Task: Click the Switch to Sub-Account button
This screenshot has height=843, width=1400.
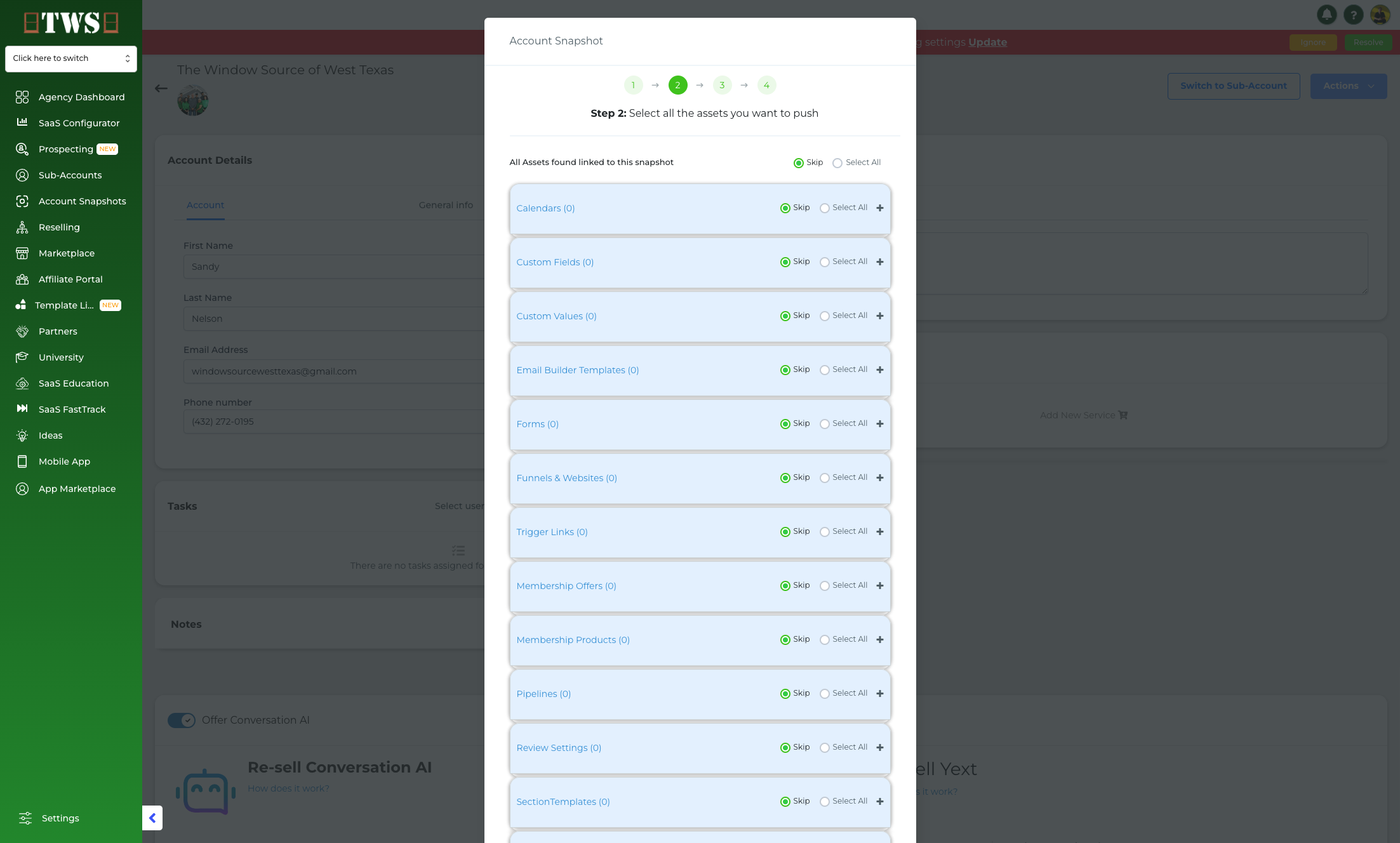Action: (x=1234, y=86)
